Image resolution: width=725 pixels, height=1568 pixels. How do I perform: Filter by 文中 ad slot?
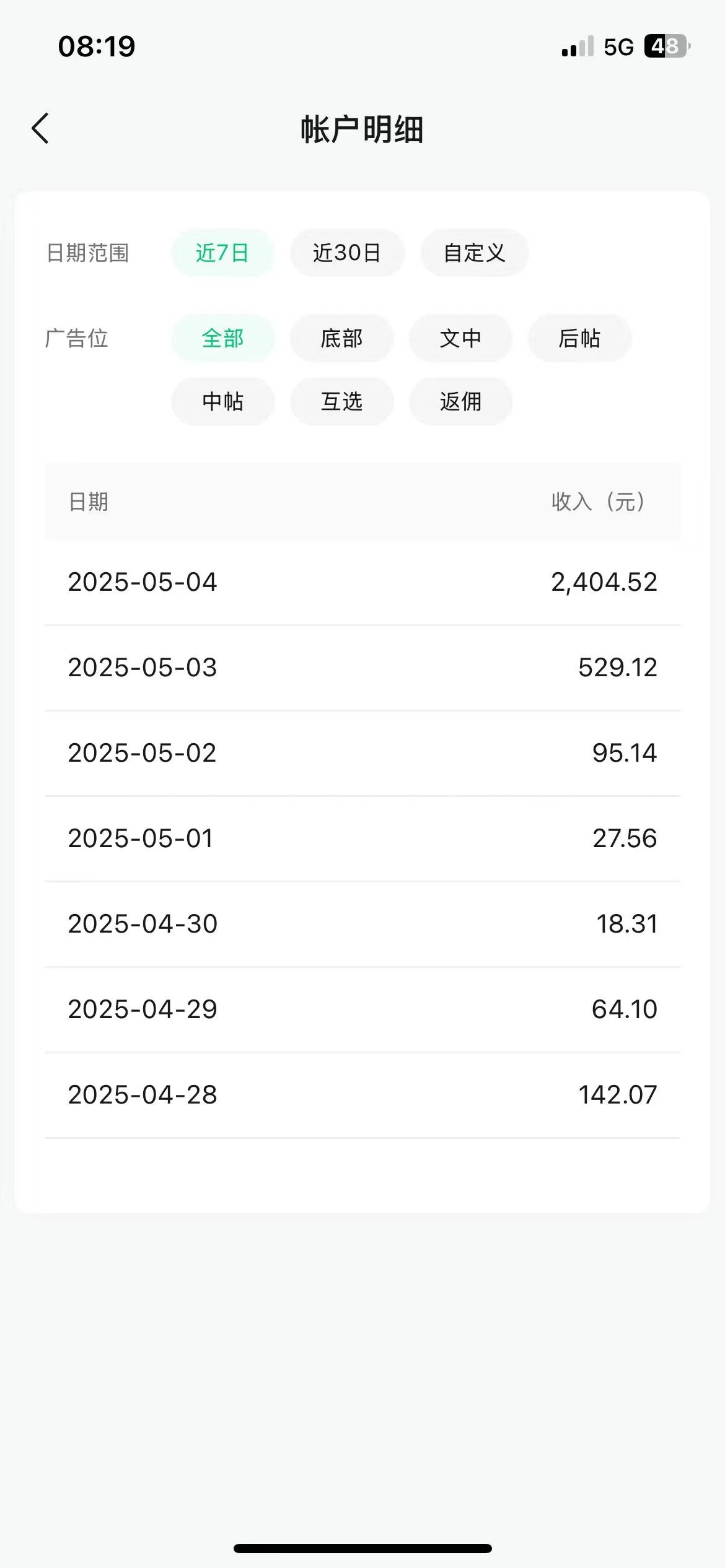click(x=460, y=338)
